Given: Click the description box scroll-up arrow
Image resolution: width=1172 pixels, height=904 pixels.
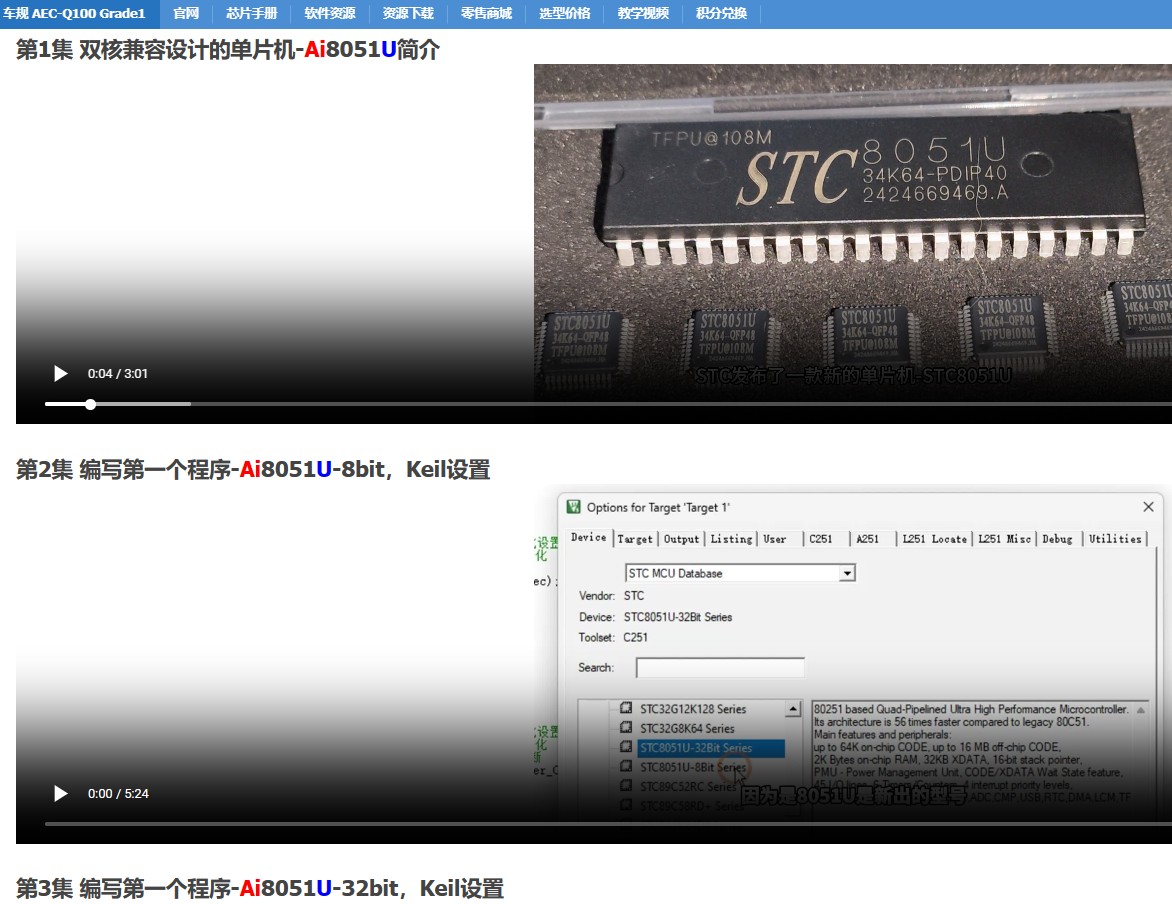Looking at the screenshot, I should pos(1141,710).
